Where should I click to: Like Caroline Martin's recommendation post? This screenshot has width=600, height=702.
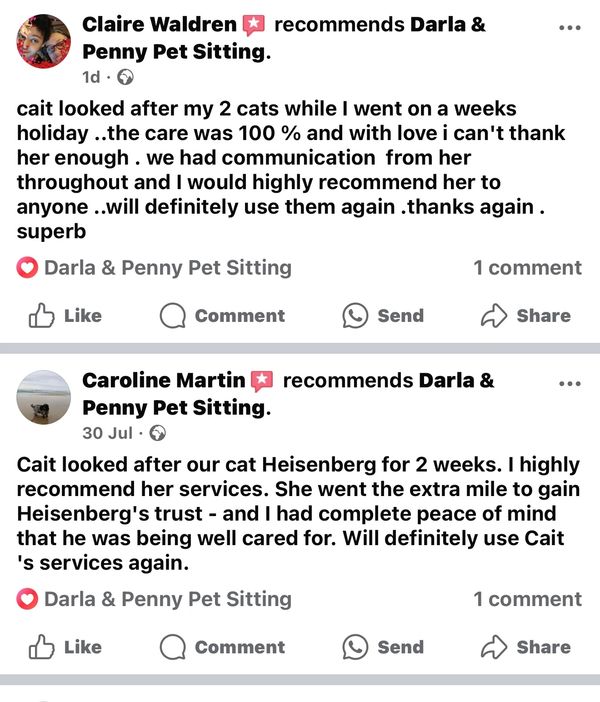[x=66, y=647]
